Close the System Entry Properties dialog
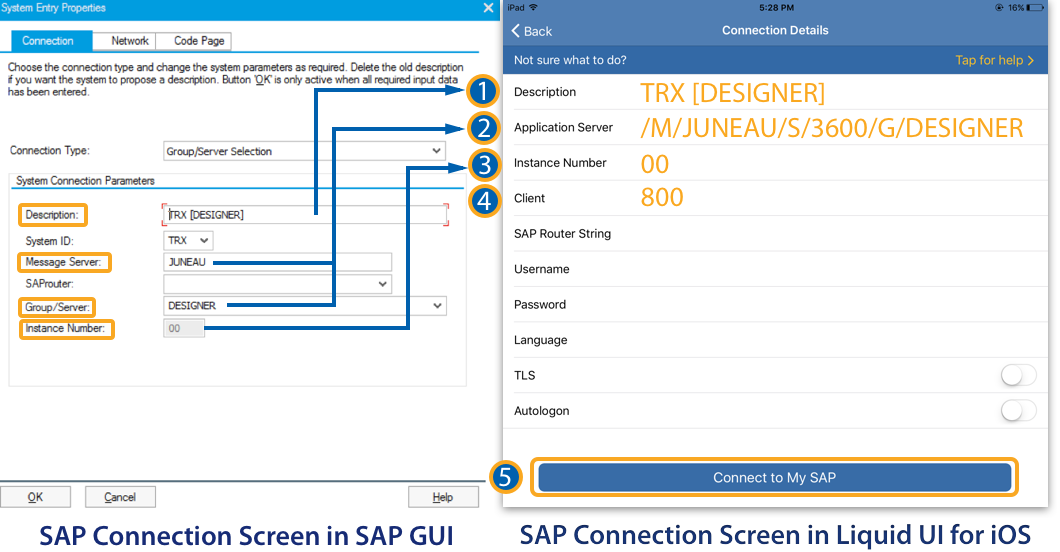The height and width of the screenshot is (552, 1060). [488, 8]
